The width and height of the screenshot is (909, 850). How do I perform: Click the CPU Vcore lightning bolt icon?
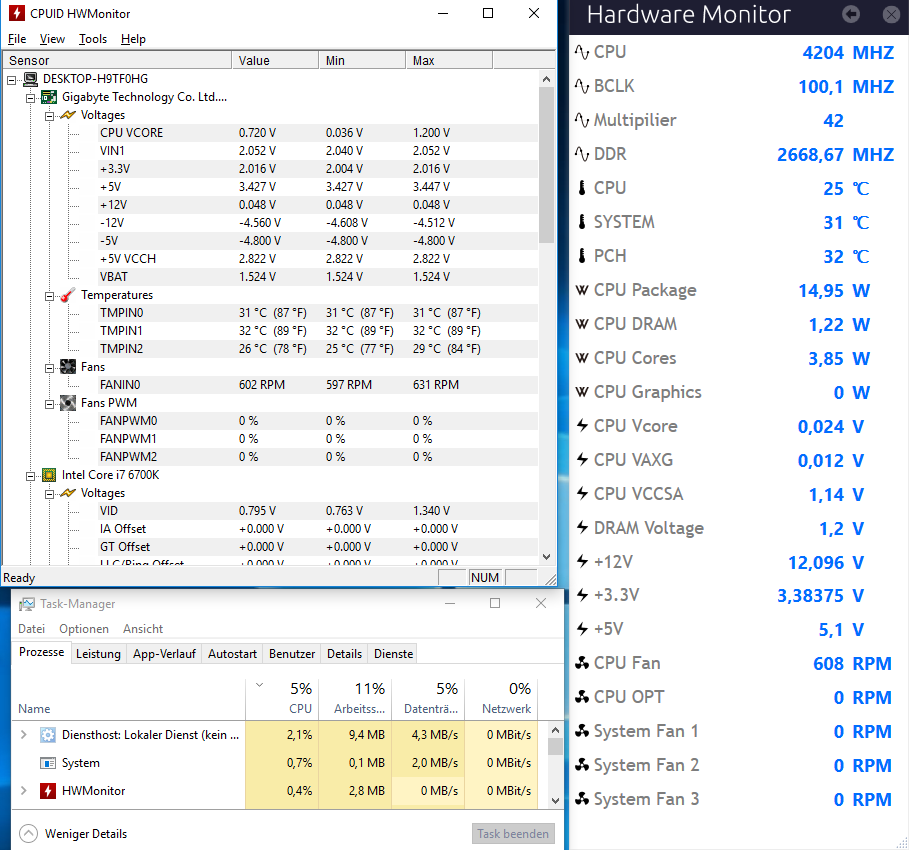pyautogui.click(x=582, y=426)
